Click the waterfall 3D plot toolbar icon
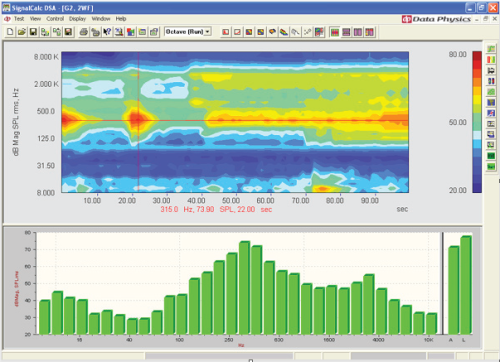 pos(284,32)
